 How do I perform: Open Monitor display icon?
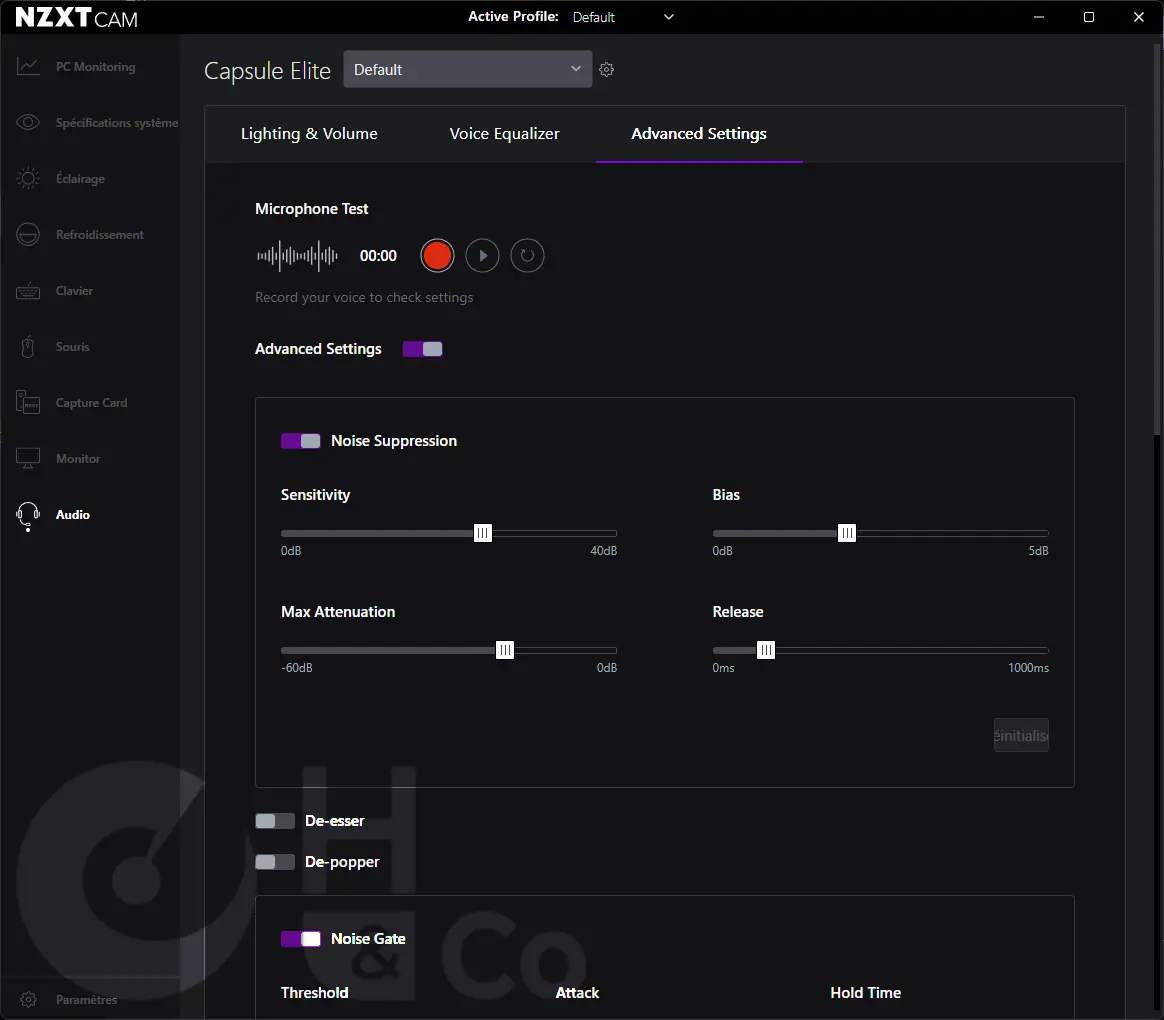(28, 458)
